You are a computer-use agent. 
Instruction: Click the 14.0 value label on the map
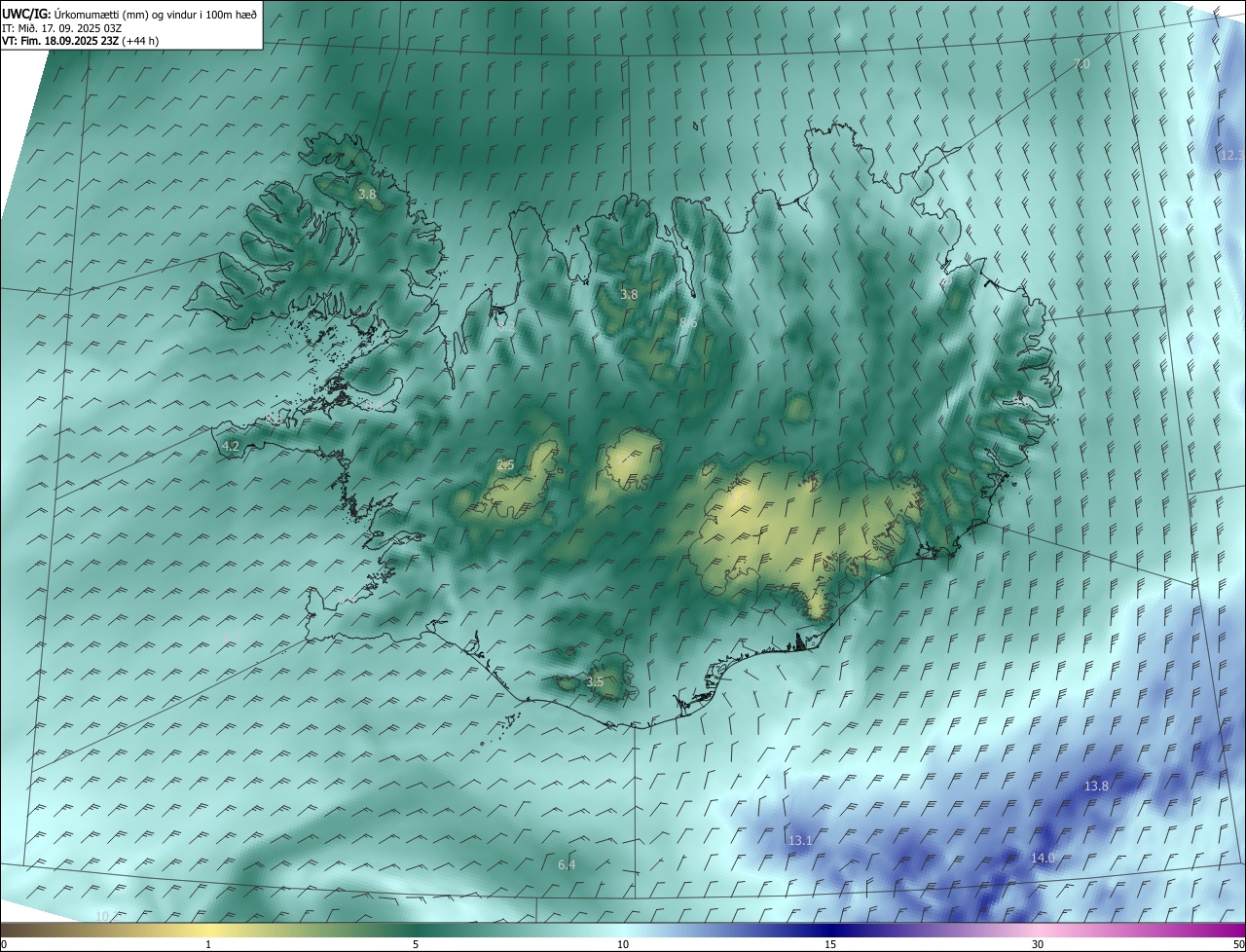(1043, 858)
